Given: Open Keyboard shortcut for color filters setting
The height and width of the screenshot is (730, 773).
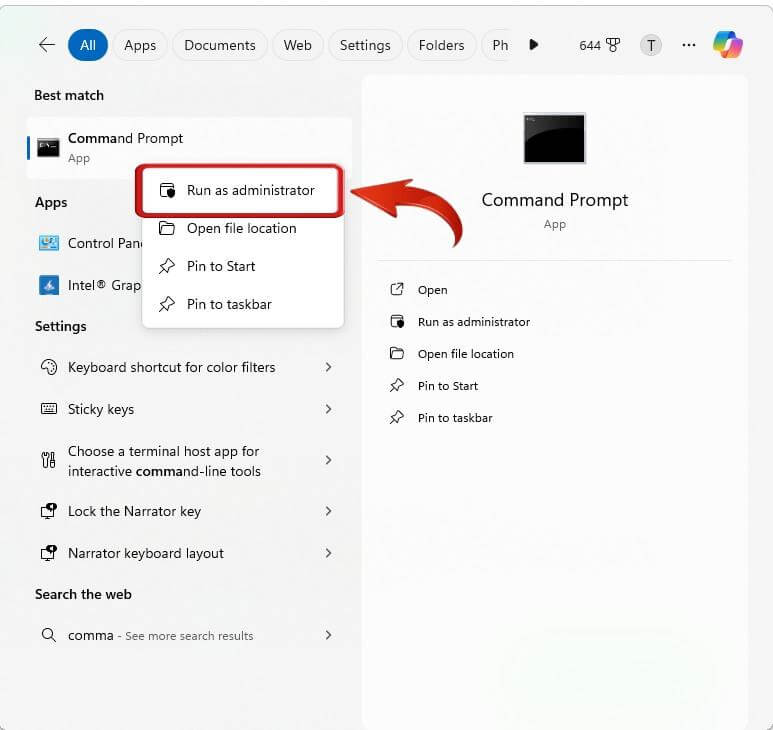Looking at the screenshot, I should (187, 367).
